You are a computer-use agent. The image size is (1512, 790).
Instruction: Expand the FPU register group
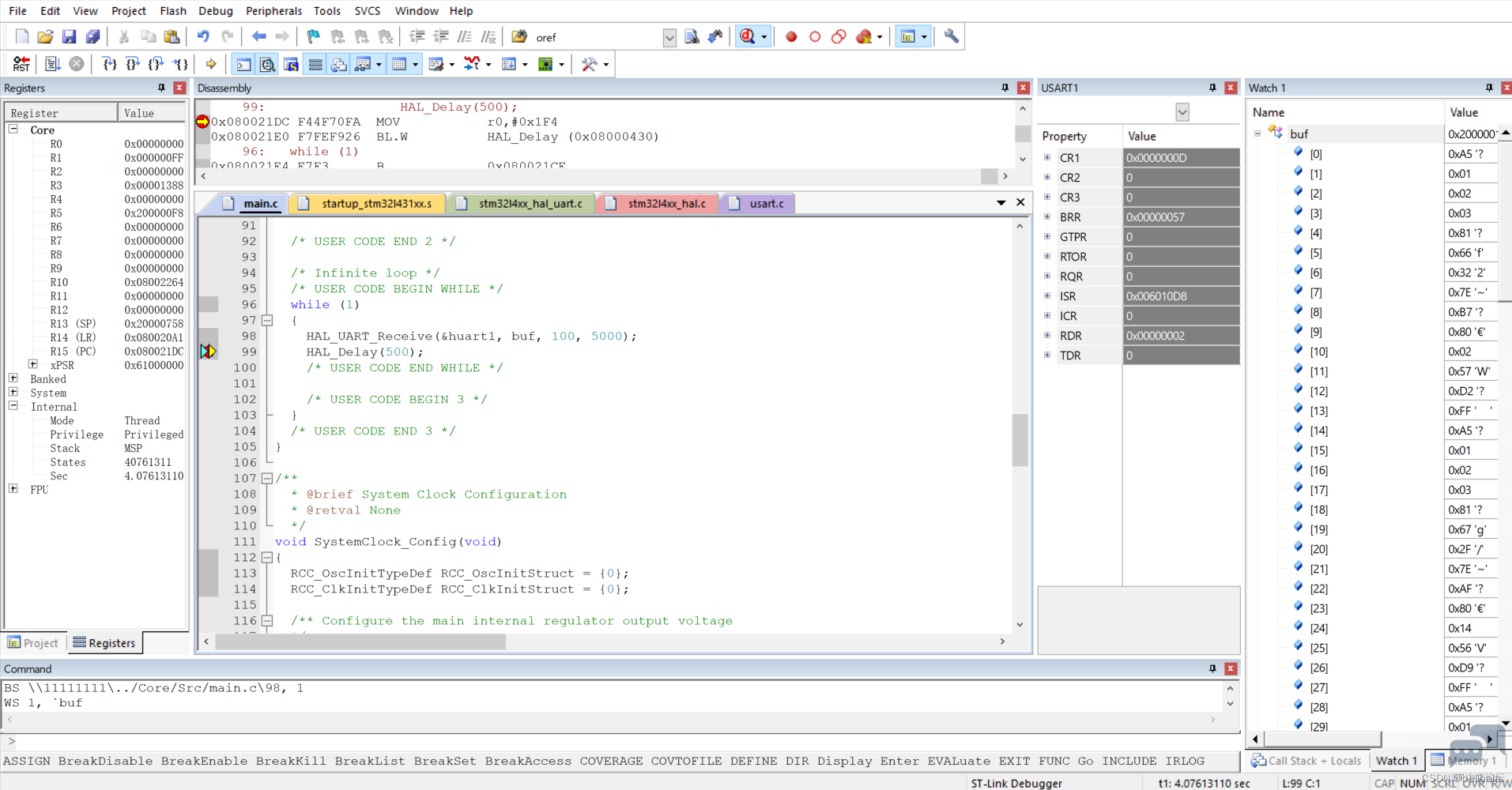(x=13, y=489)
